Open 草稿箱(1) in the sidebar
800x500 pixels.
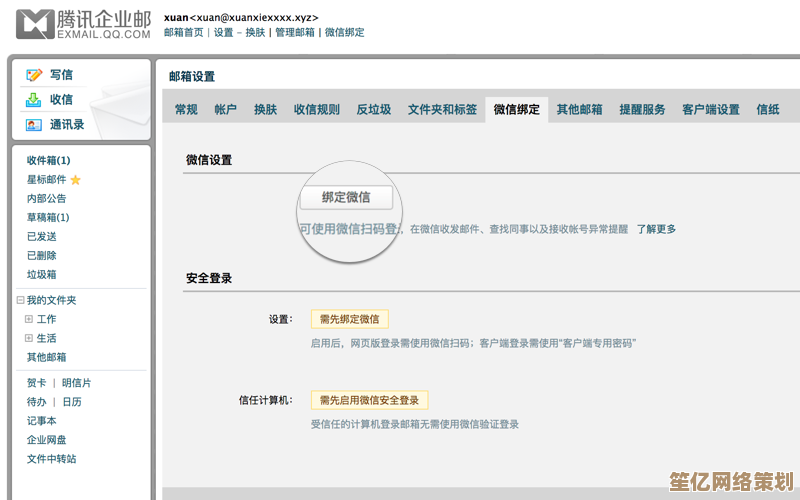(x=48, y=217)
